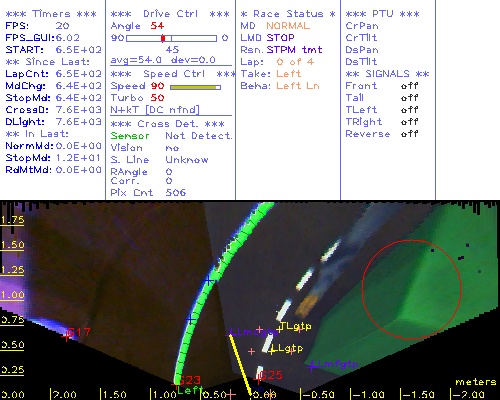Click the NORMAL mode value
This screenshot has height=400, width=500.
pyautogui.click(x=288, y=26)
